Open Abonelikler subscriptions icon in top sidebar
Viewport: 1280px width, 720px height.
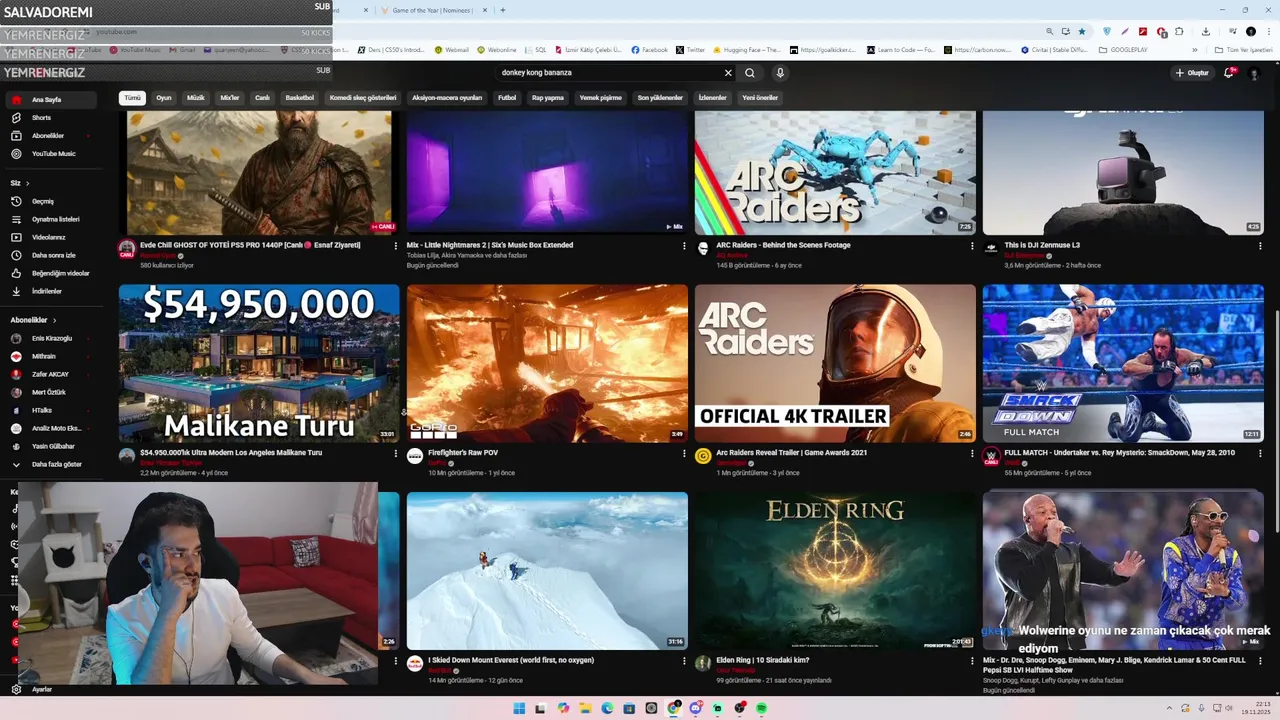[x=16, y=136]
